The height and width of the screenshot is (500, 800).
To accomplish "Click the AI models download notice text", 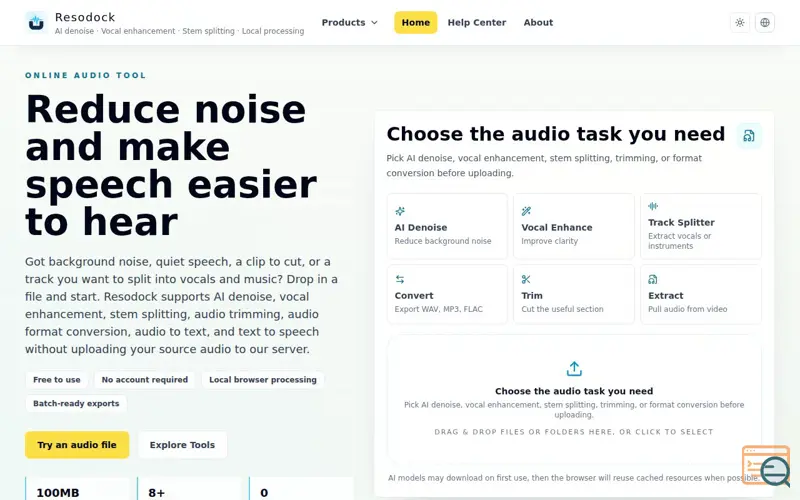I will [574, 478].
